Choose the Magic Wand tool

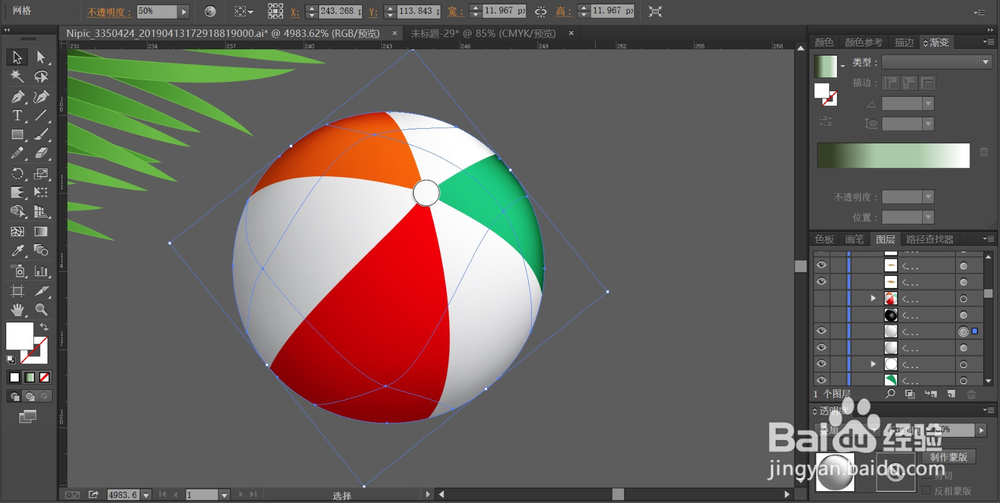point(17,77)
